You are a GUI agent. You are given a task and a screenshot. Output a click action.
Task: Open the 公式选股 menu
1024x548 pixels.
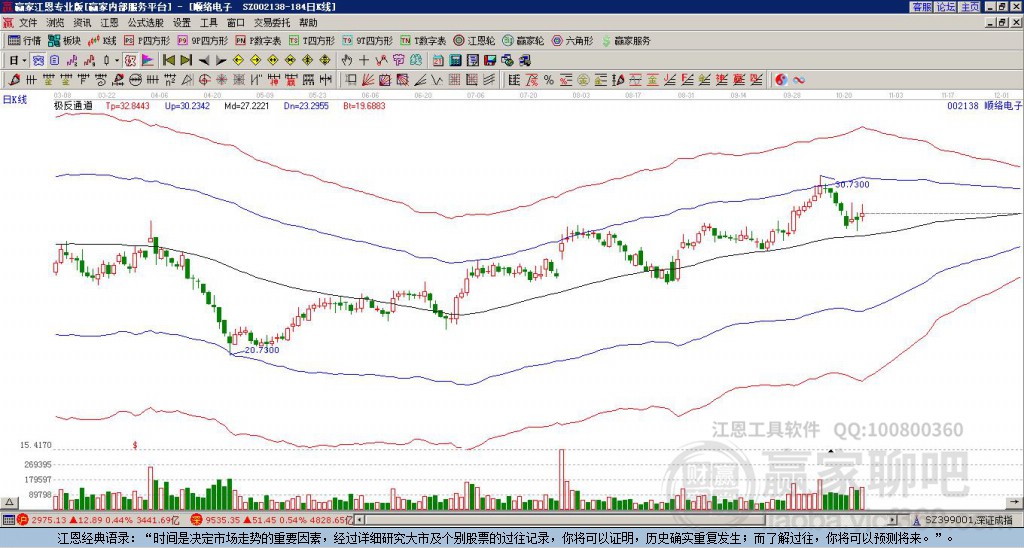(146, 23)
